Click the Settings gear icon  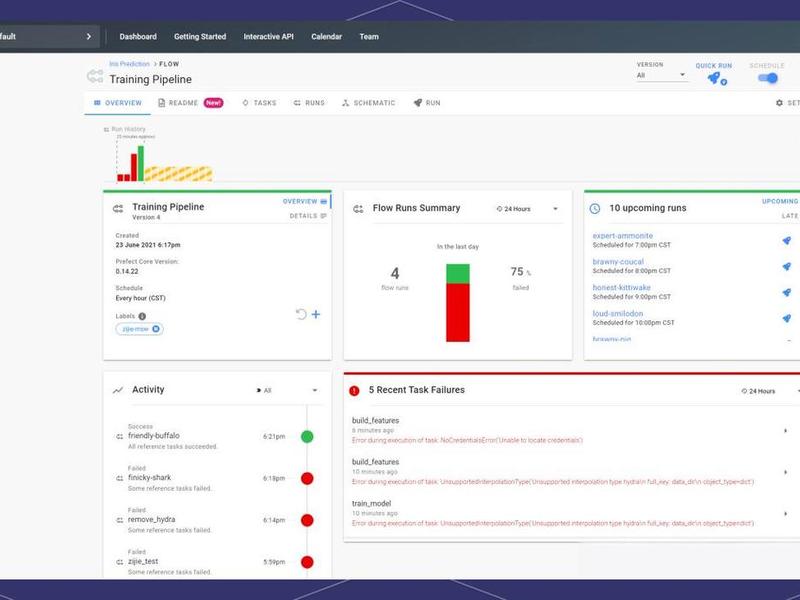[x=779, y=103]
